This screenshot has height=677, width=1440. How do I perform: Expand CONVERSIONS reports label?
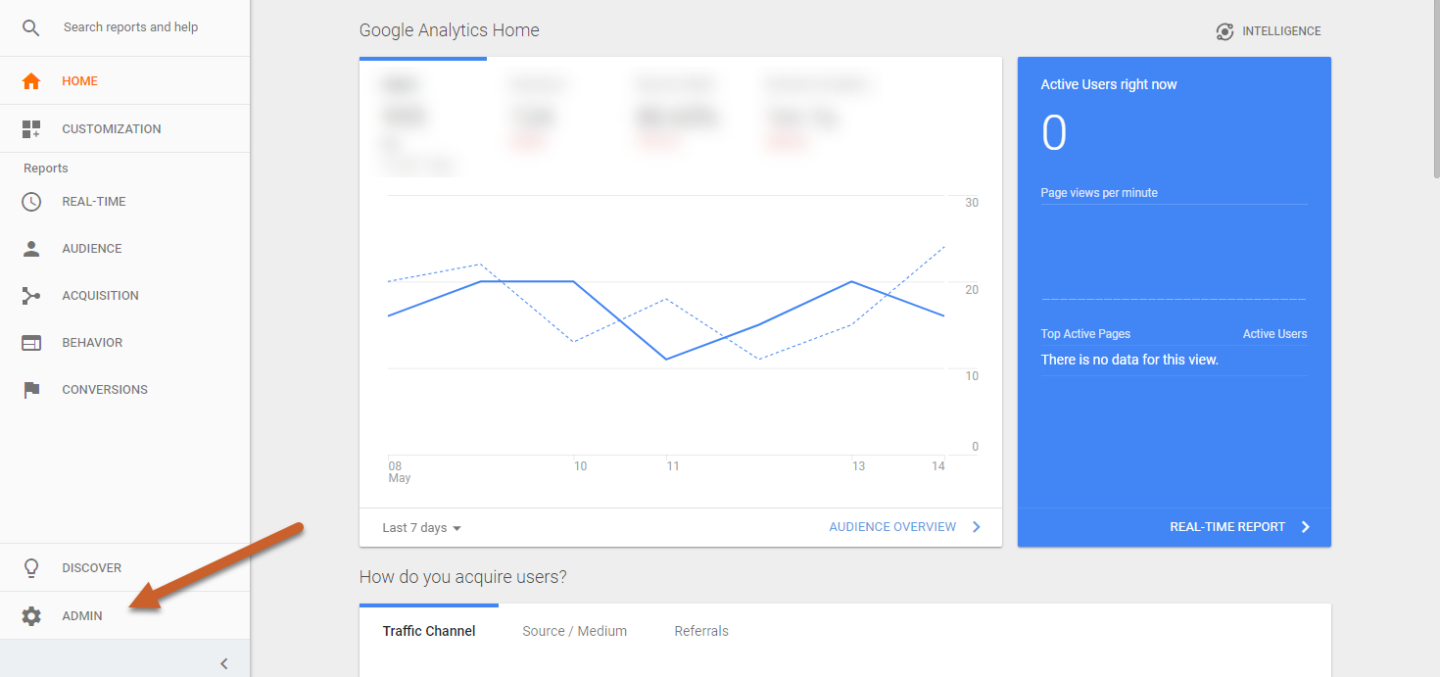[105, 390]
